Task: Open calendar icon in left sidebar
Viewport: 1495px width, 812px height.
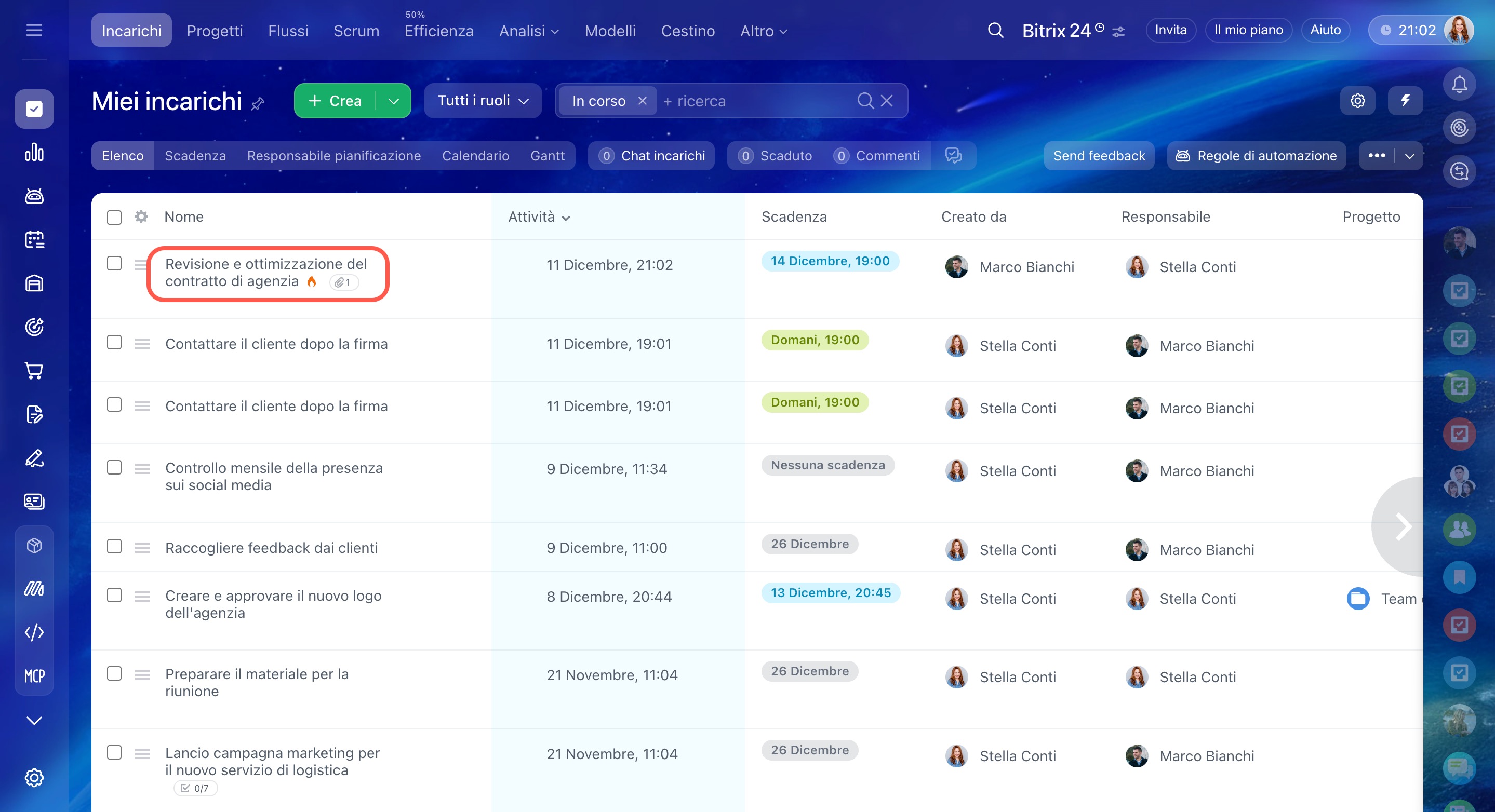Action: 34,239
